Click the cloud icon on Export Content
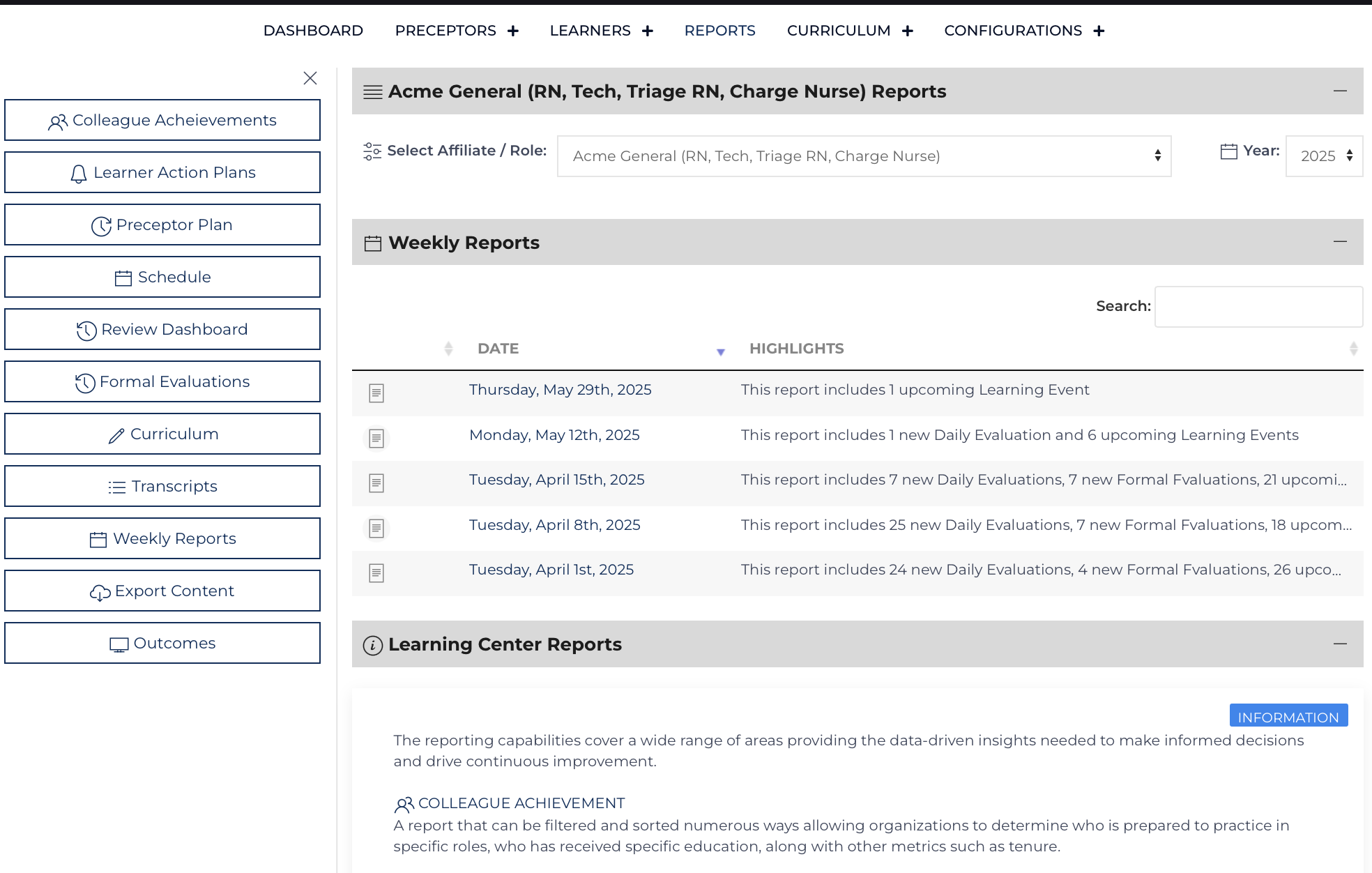The height and width of the screenshot is (873, 1372). [99, 591]
